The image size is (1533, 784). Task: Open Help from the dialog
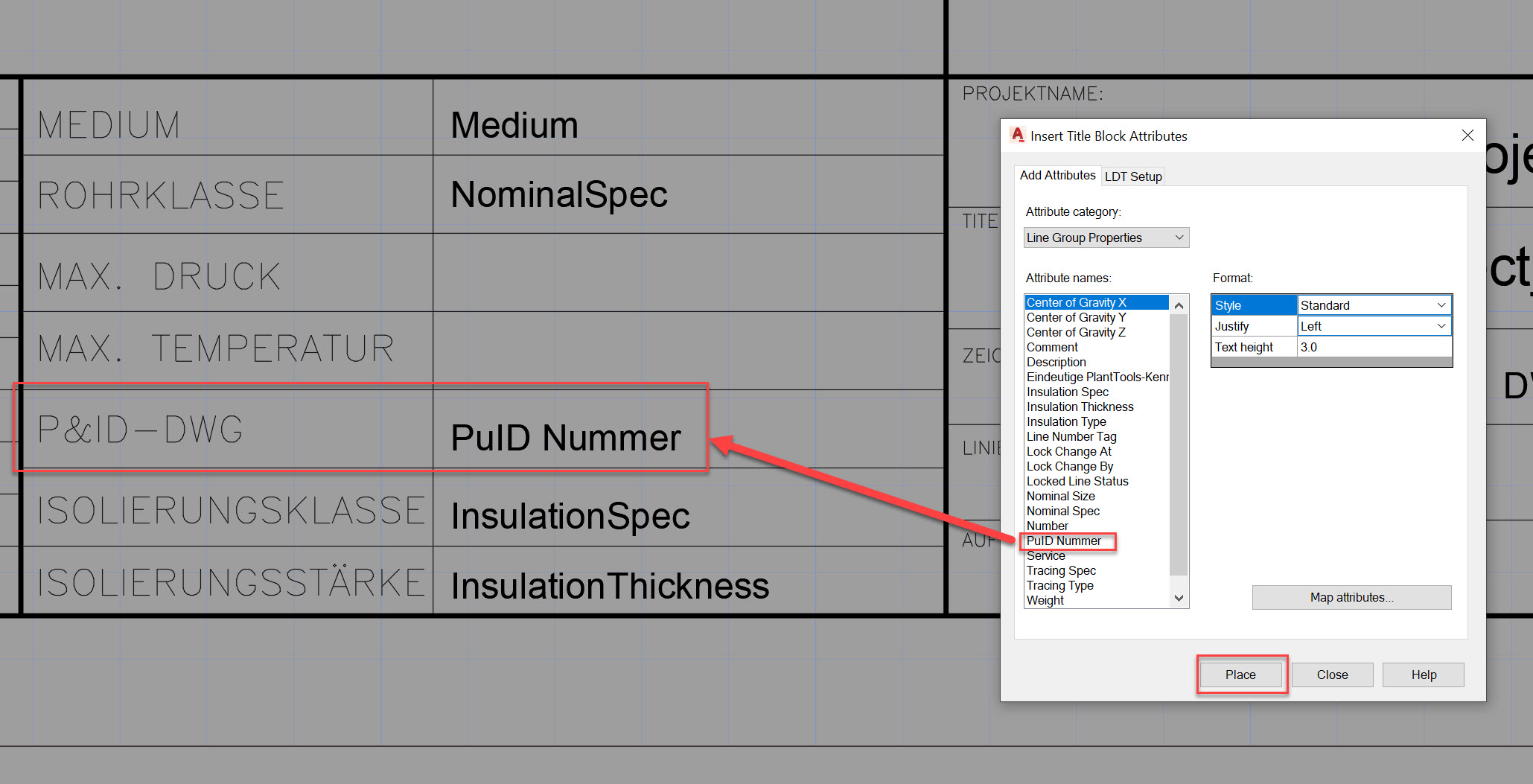[x=1422, y=674]
